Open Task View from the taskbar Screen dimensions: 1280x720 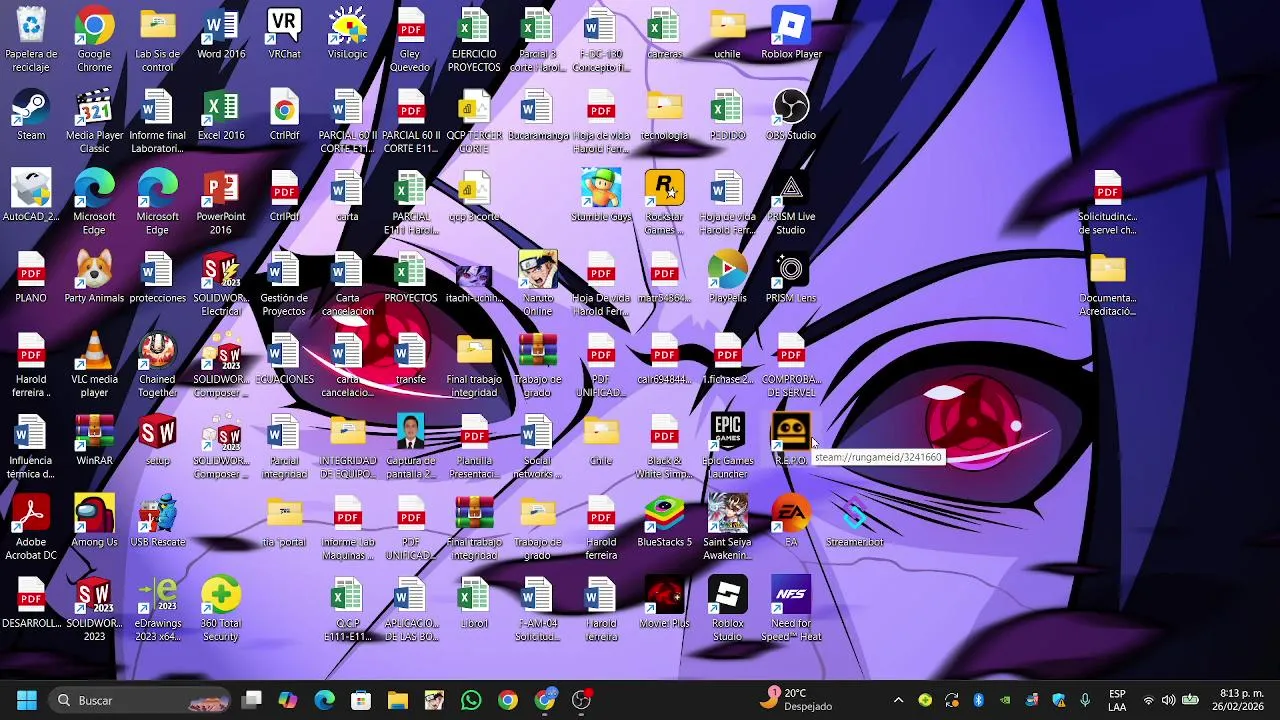point(252,700)
